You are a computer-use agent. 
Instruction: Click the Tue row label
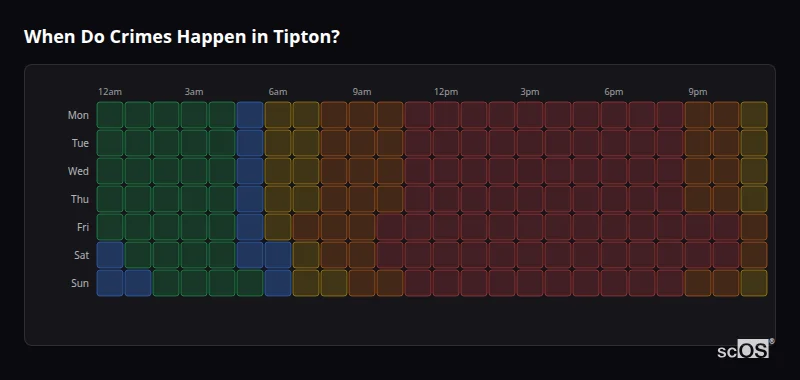80,143
